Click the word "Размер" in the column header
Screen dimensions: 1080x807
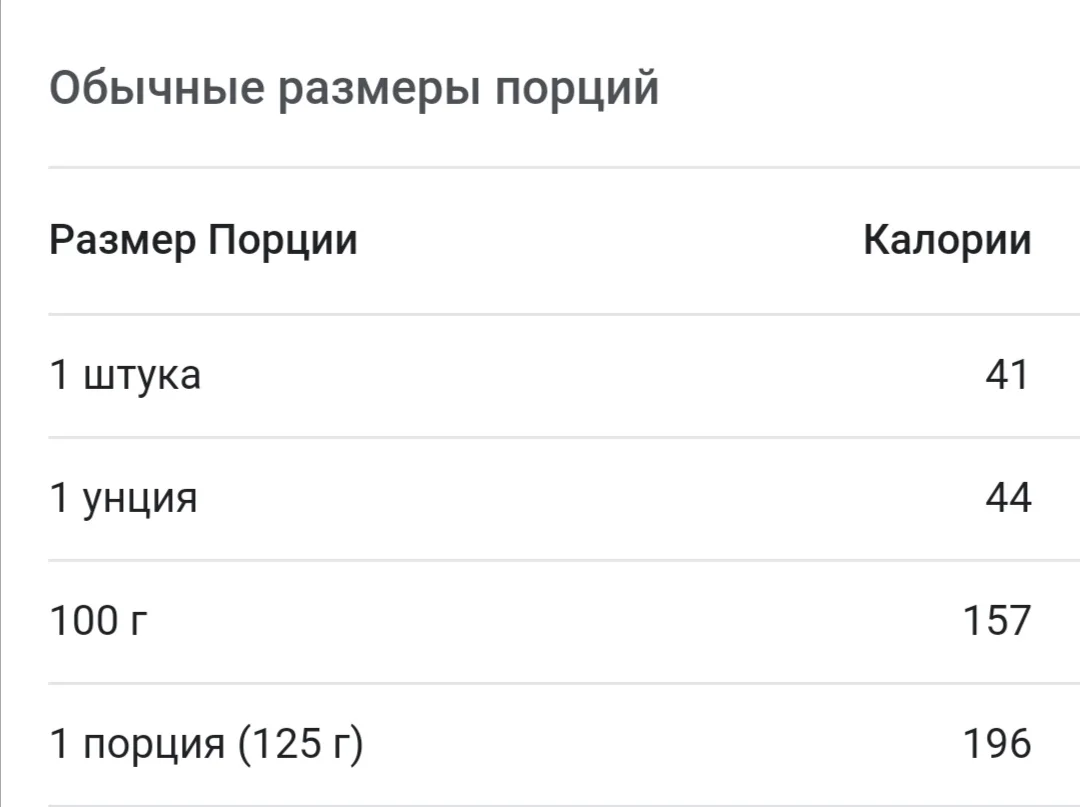tap(123, 241)
